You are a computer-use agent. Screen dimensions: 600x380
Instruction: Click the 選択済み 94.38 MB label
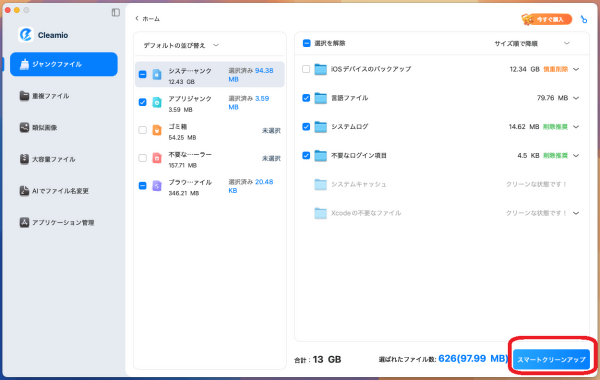pyautogui.click(x=251, y=75)
